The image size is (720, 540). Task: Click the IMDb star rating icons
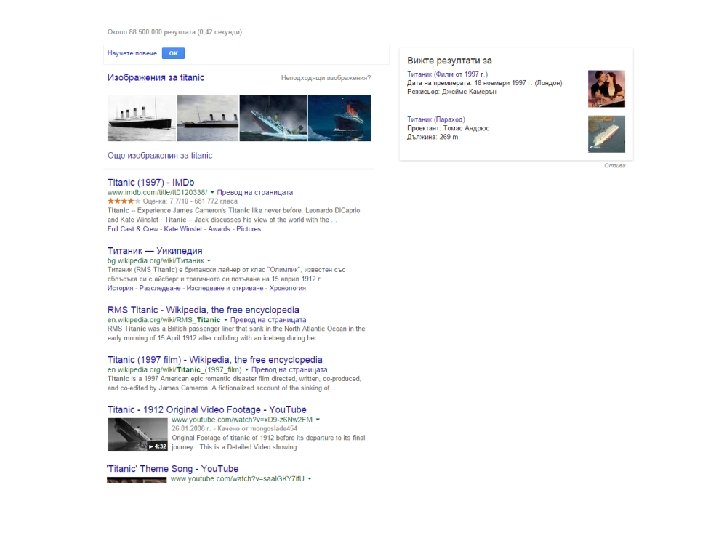point(124,201)
